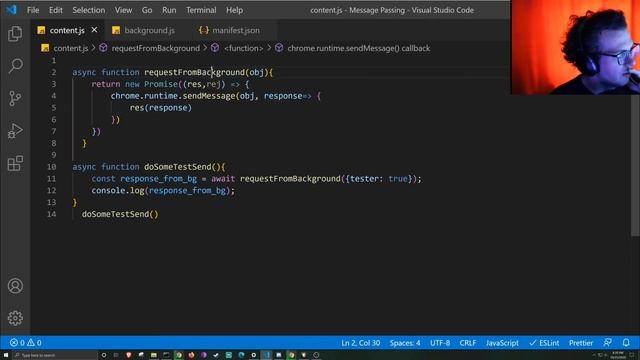
Task: Click on 'res(response)' in line 5
Action: (160, 107)
